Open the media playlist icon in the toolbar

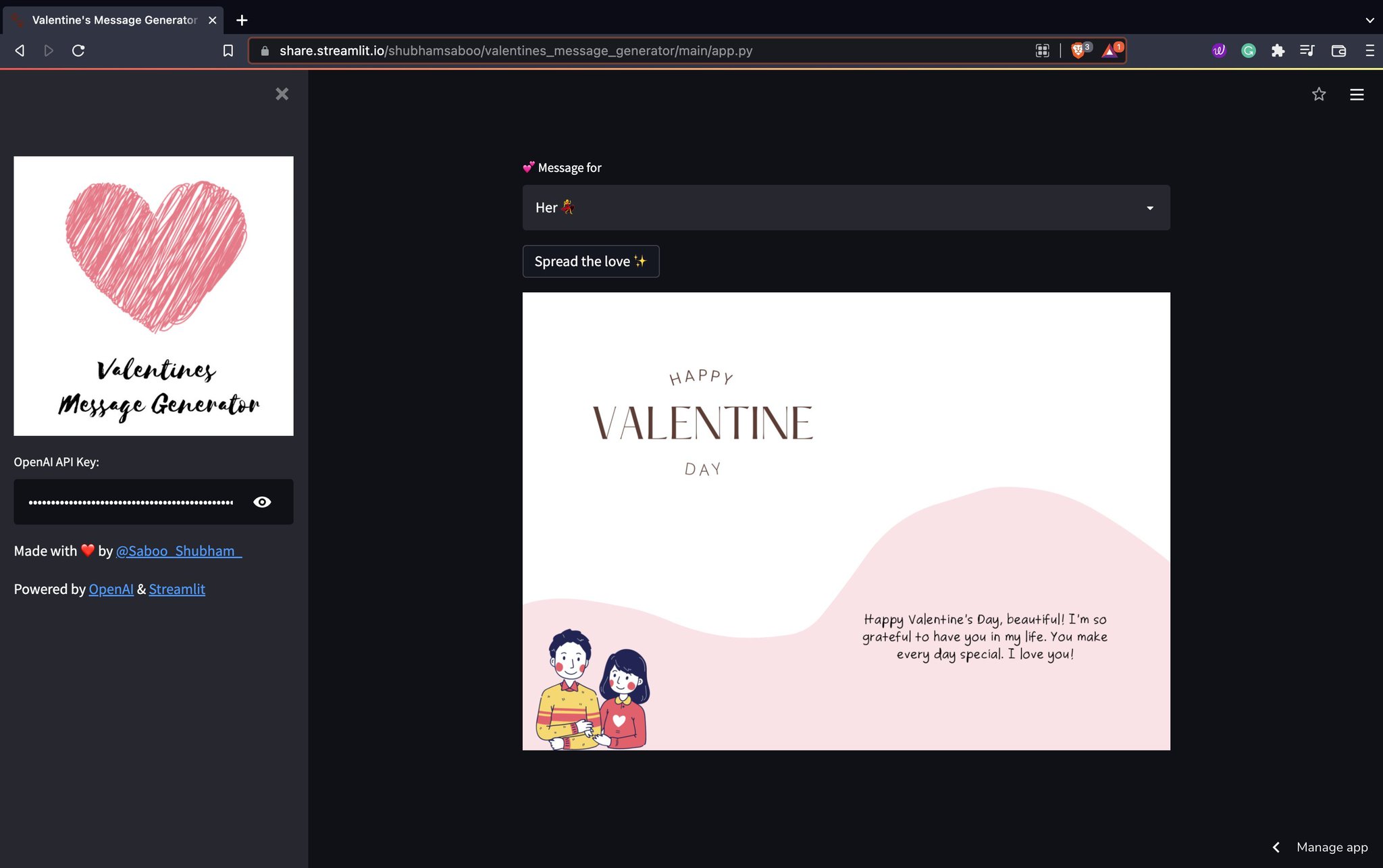point(1307,51)
